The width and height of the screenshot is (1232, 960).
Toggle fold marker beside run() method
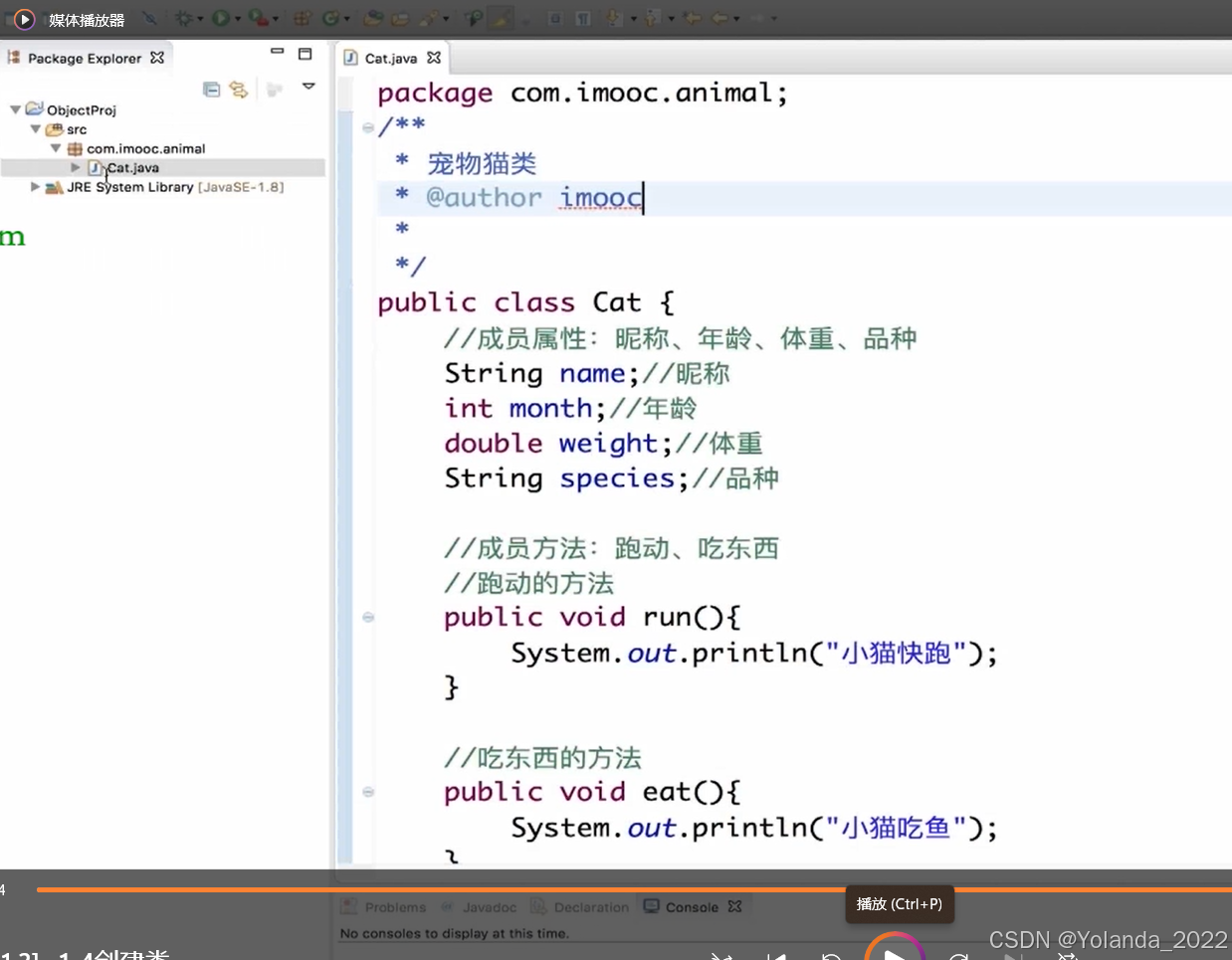[x=368, y=617]
